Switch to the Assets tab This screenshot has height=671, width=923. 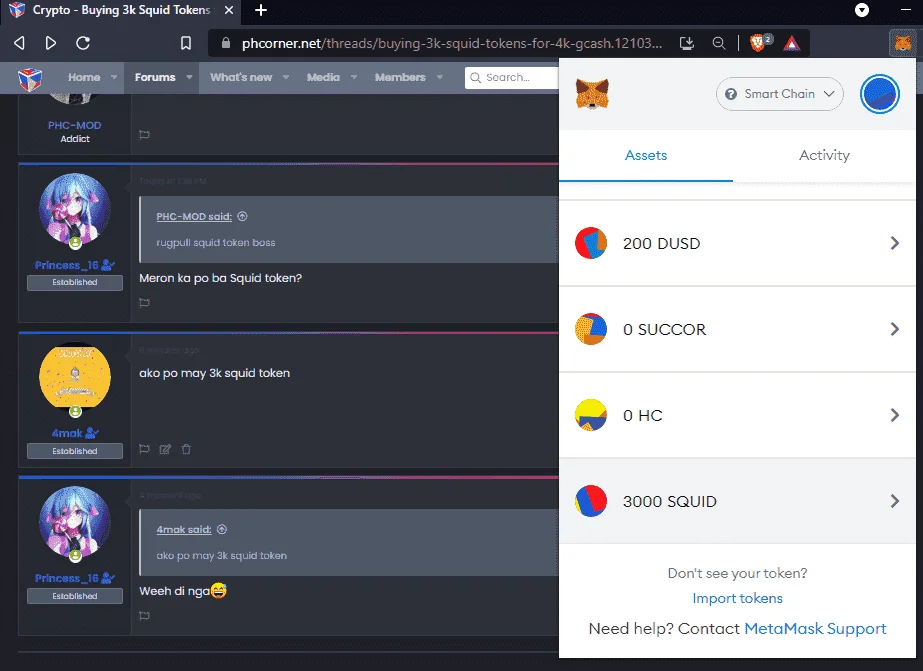pos(646,155)
